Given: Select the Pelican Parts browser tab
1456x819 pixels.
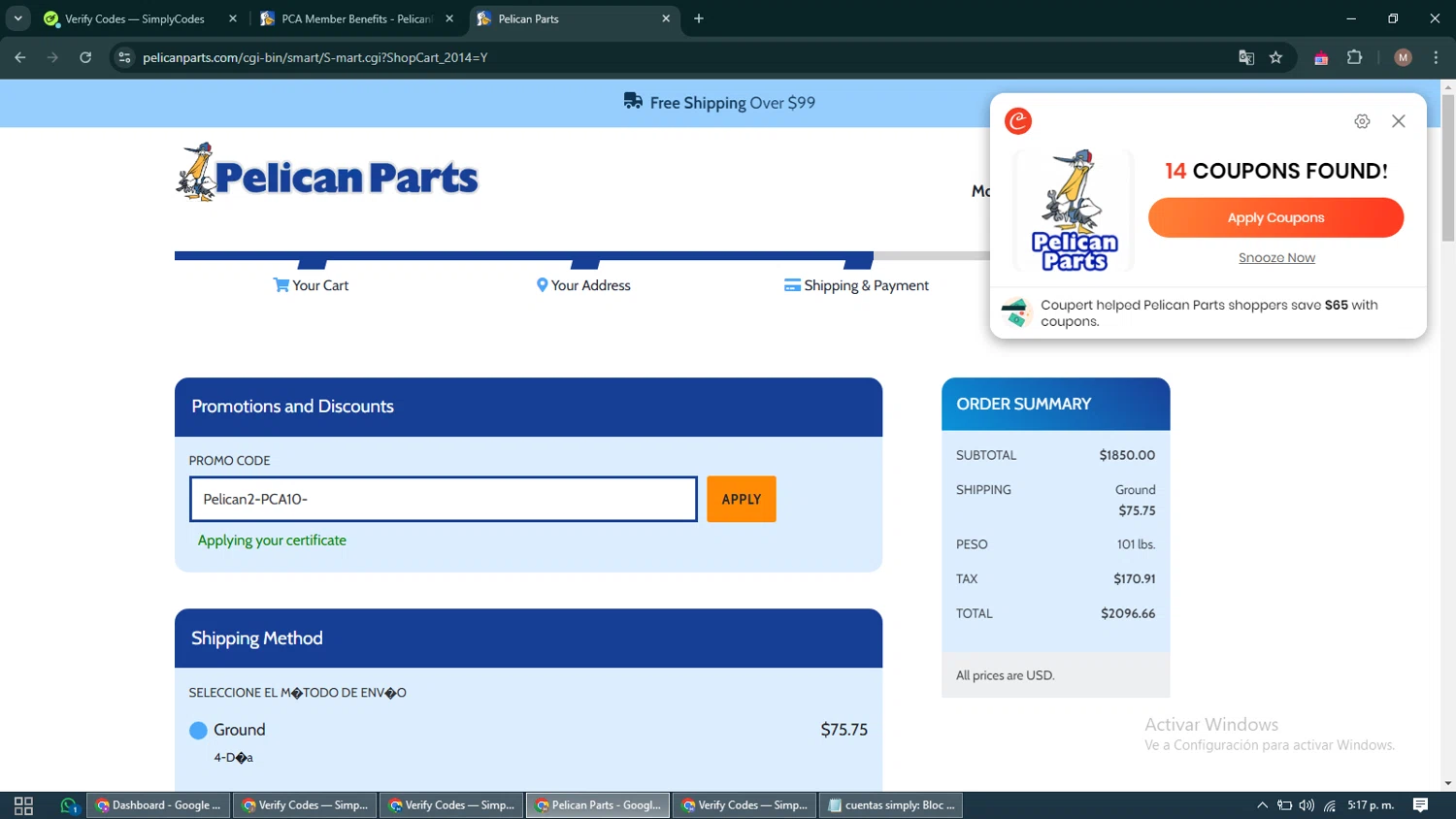Looking at the screenshot, I should pyautogui.click(x=574, y=18).
